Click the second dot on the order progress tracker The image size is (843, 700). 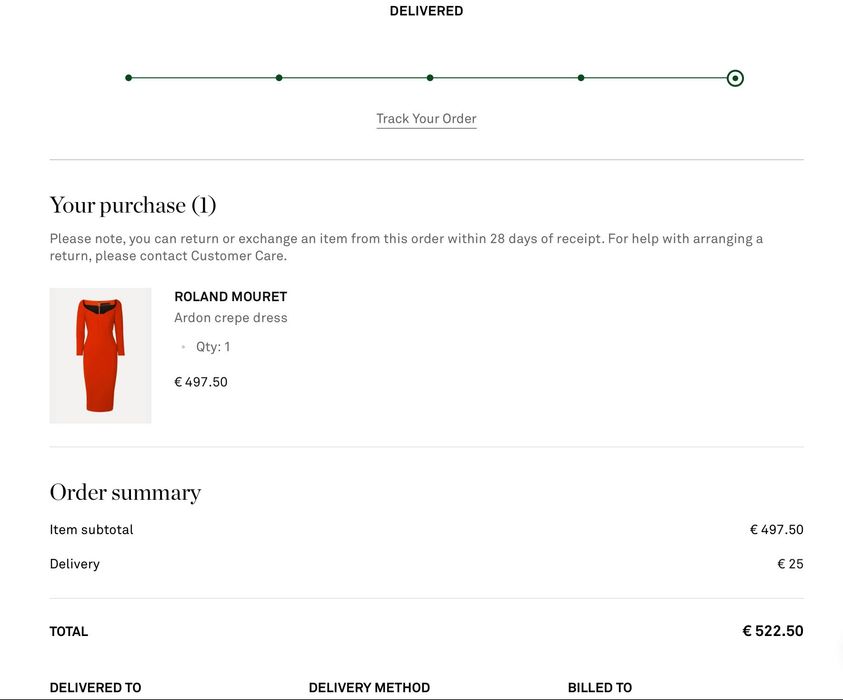tap(279, 78)
